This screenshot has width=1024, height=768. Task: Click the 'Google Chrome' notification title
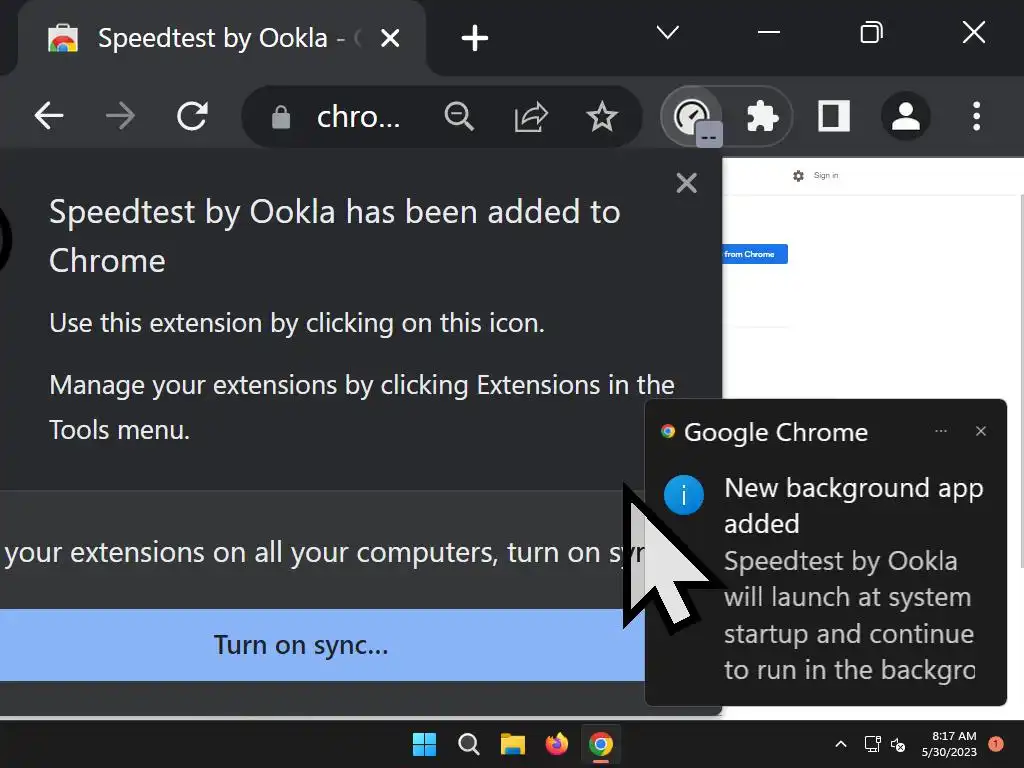click(x=776, y=432)
